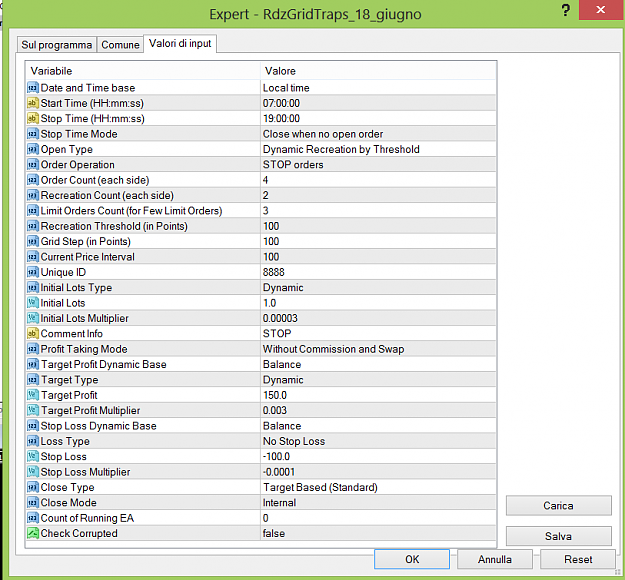
Task: Click the icon beside Grid Step (in Points)
Action: (33, 241)
